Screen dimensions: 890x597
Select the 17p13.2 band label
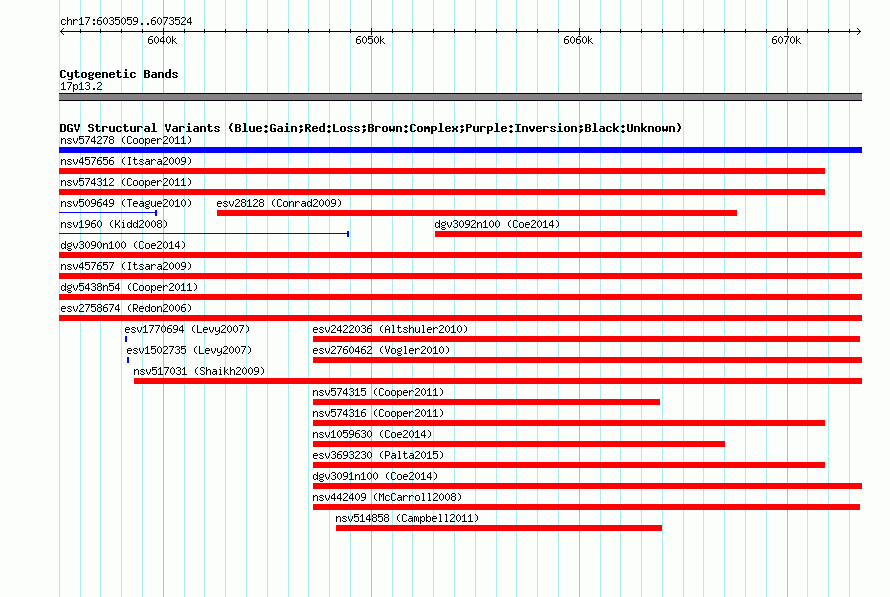[x=81, y=86]
